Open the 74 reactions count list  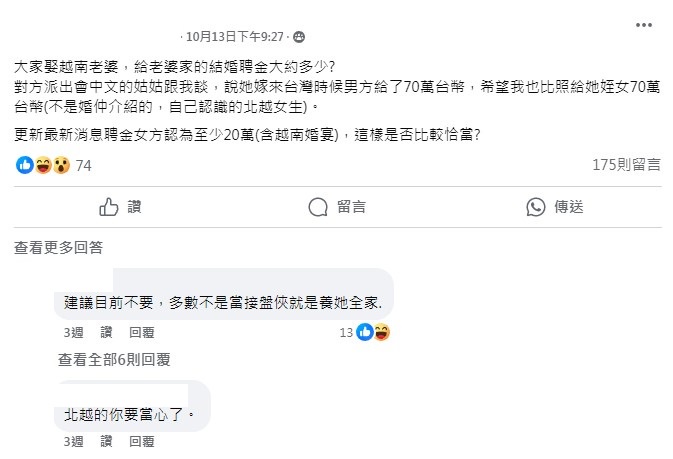(x=84, y=165)
